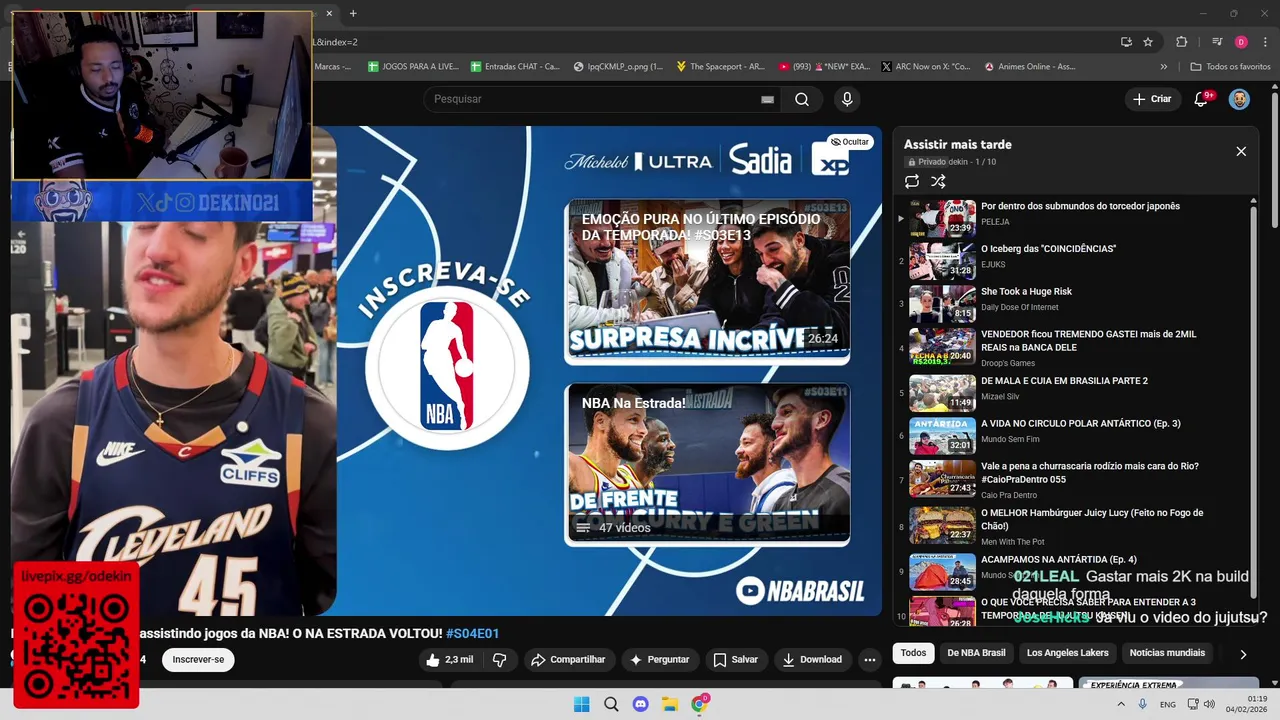Focus the Pesquisar search field
1280x720 pixels.
[x=590, y=99]
